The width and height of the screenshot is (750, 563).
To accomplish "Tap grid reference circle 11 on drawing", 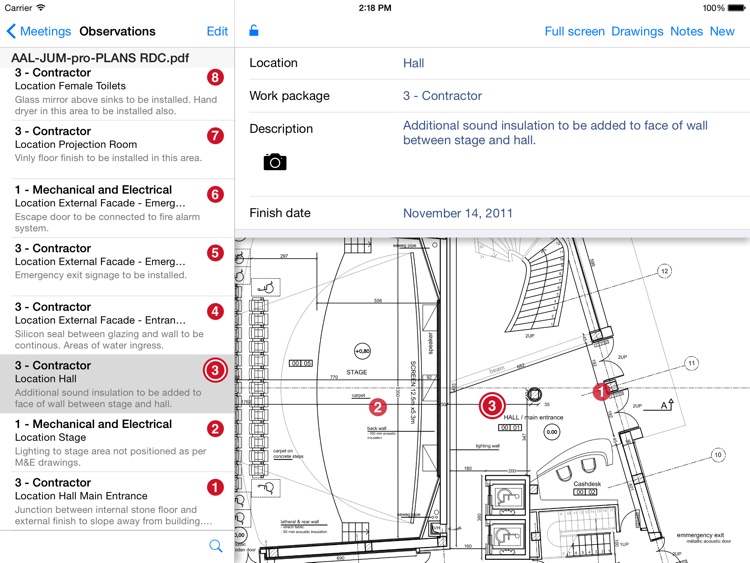I will pyautogui.click(x=691, y=363).
